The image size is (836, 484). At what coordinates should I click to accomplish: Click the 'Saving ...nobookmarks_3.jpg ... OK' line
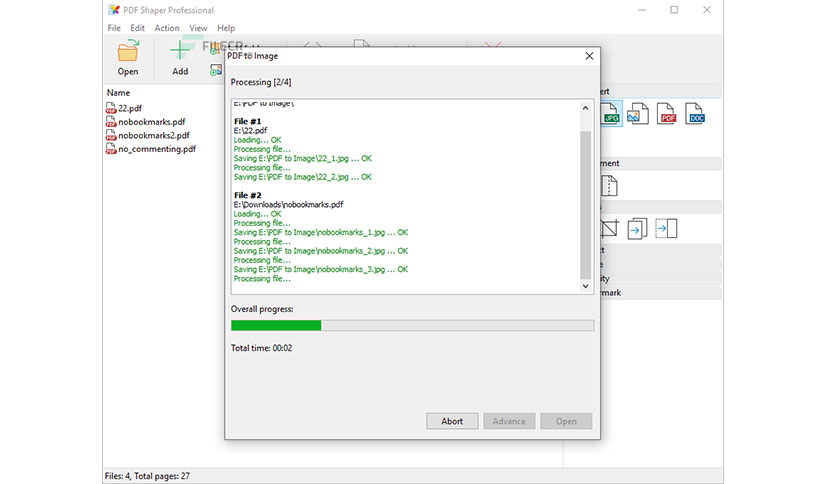(x=320, y=270)
